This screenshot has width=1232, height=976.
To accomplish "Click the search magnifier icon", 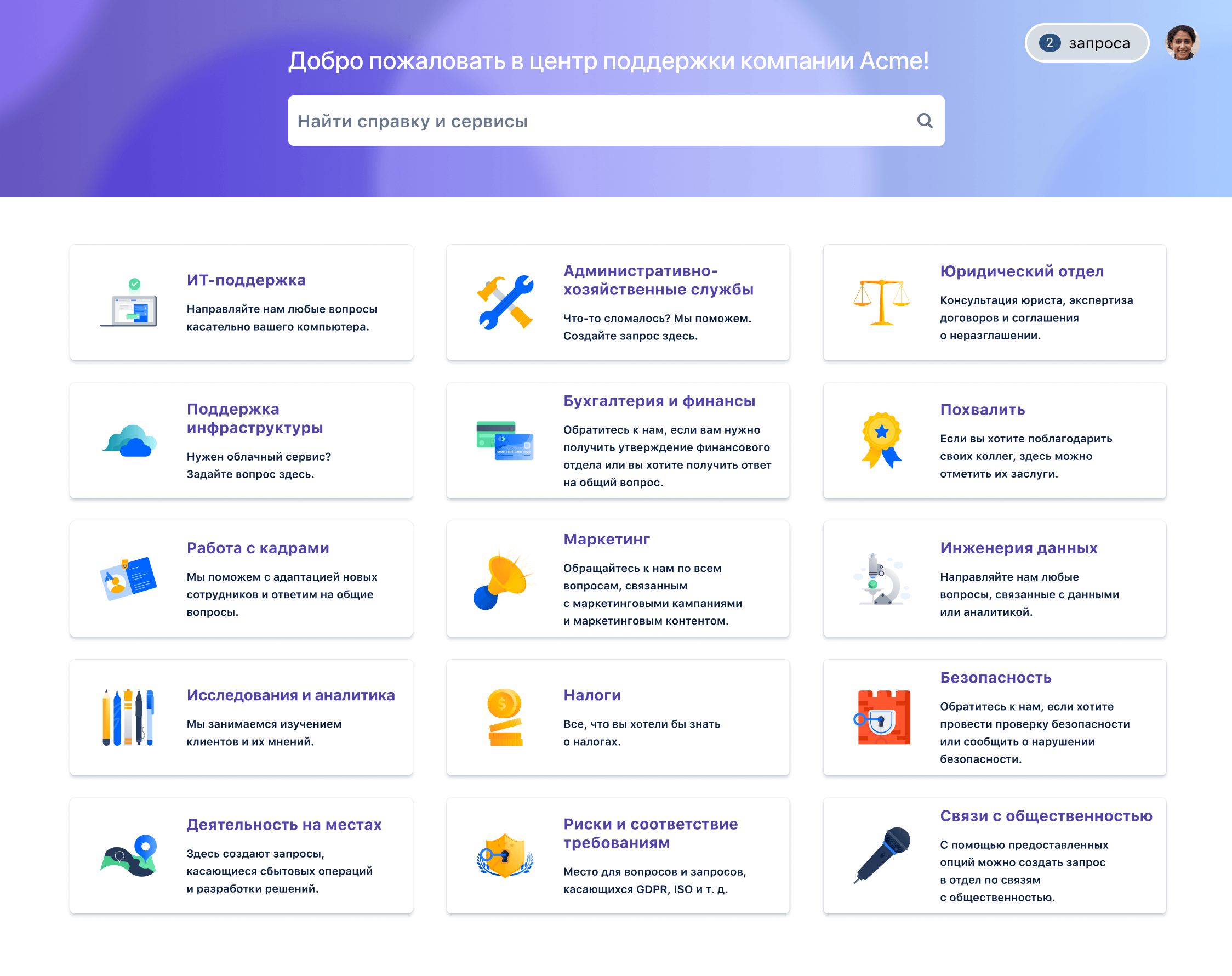I will (924, 121).
